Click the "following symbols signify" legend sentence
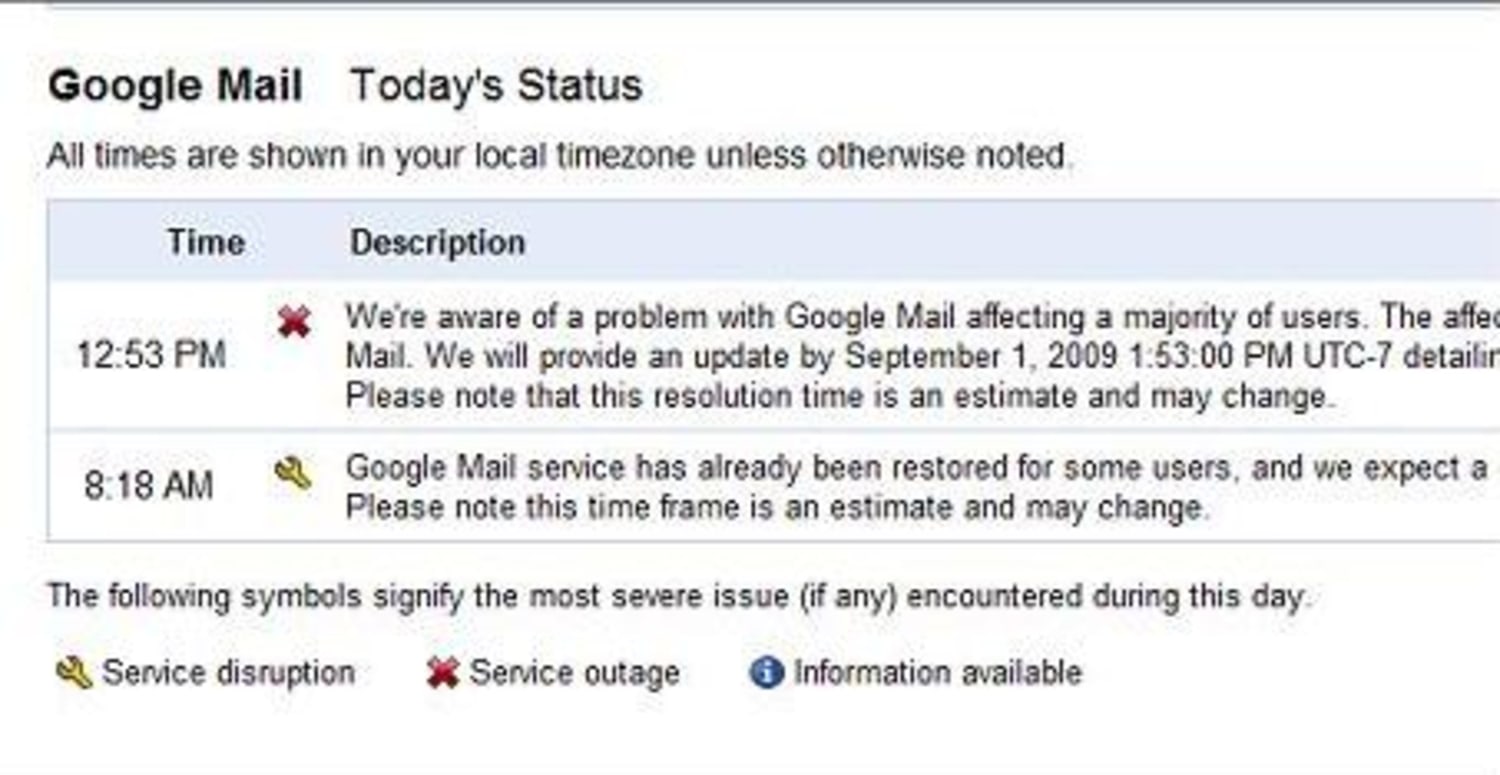The image size is (1500, 775). [x=677, y=597]
